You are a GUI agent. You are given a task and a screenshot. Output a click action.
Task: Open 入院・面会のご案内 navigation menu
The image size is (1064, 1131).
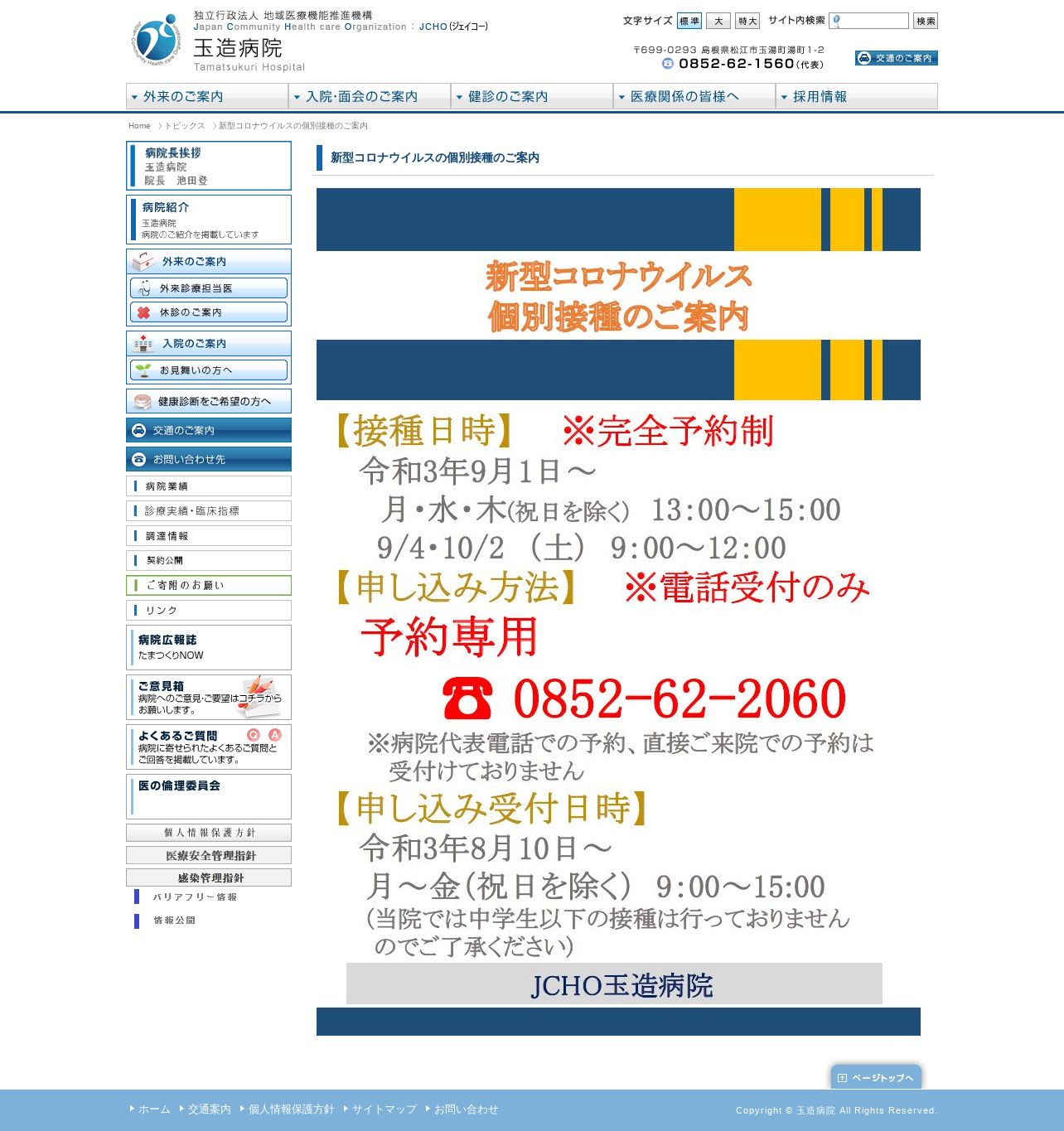[x=370, y=96]
